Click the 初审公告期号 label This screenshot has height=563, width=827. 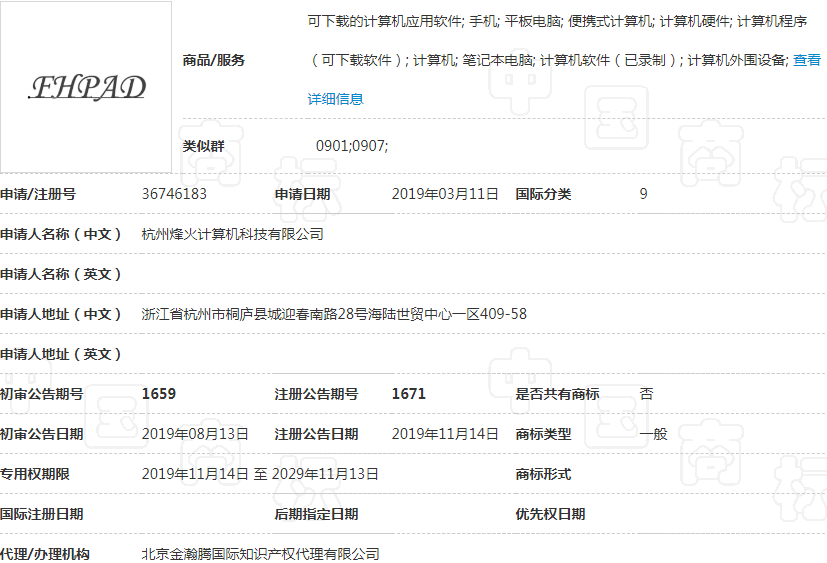coord(42,394)
